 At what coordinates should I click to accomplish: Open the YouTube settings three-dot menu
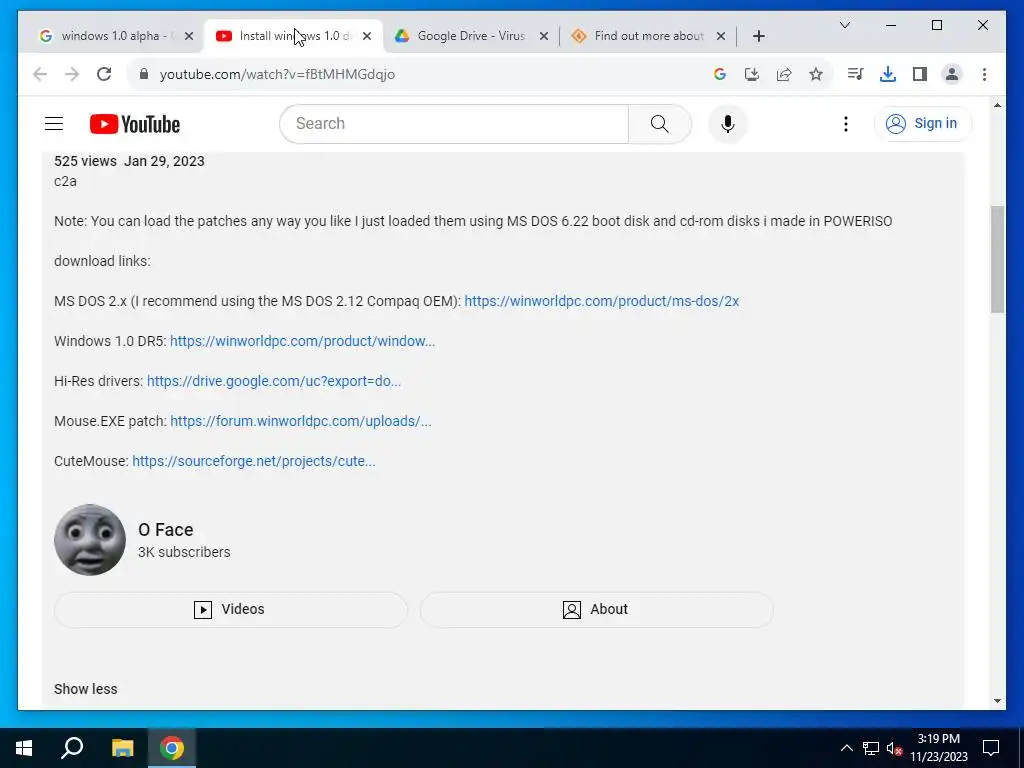pos(846,123)
